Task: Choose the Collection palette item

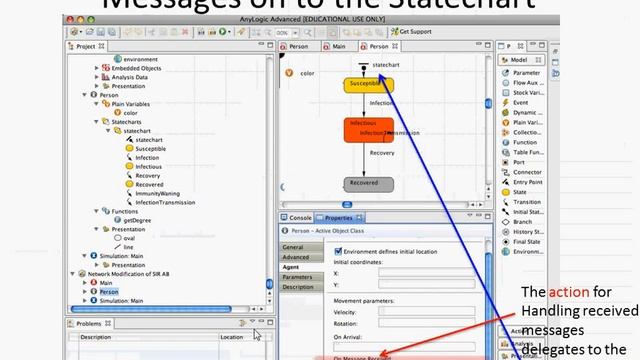Action: (x=522, y=133)
